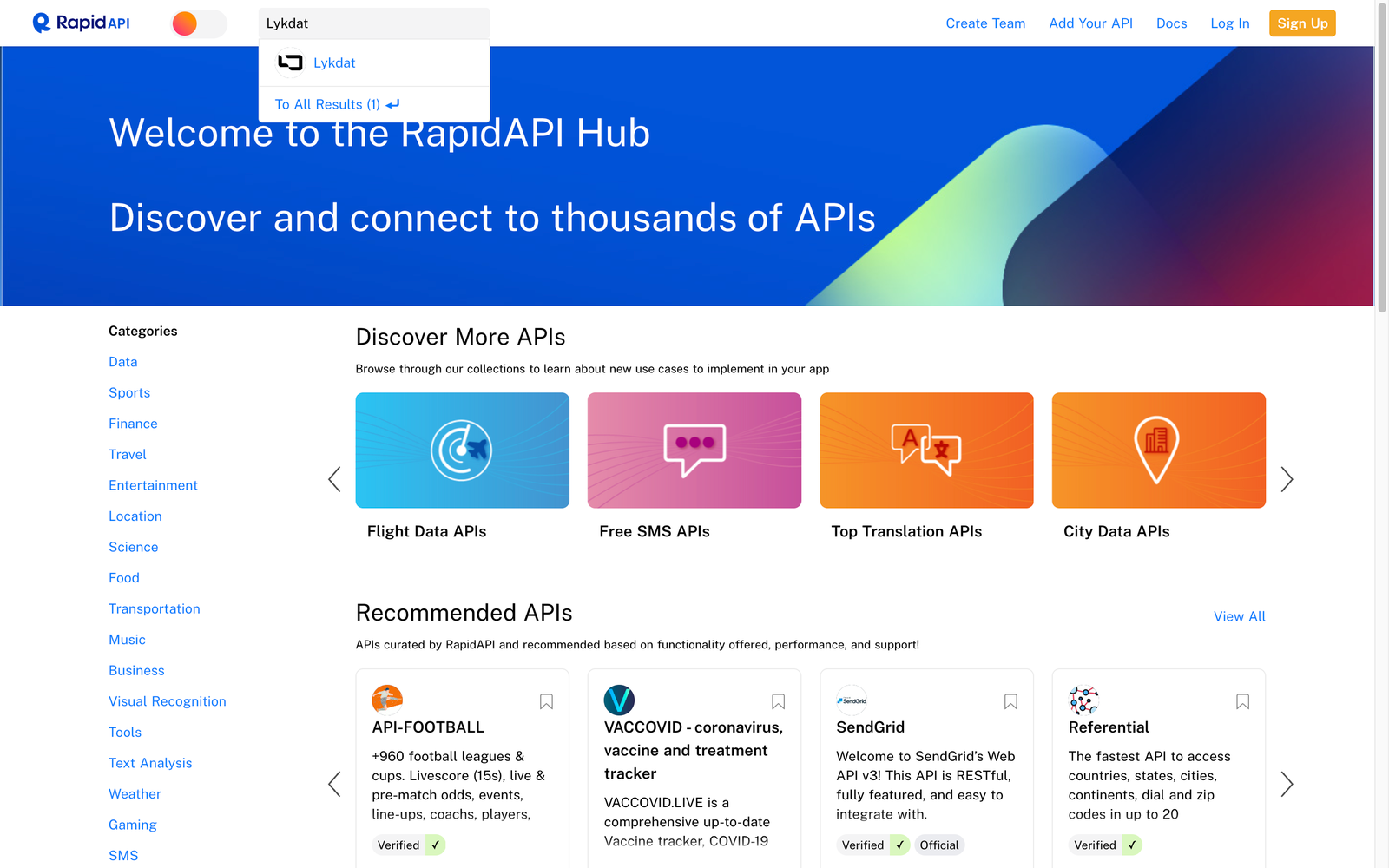Open the SendGrid card title
1389x868 pixels.
point(870,727)
